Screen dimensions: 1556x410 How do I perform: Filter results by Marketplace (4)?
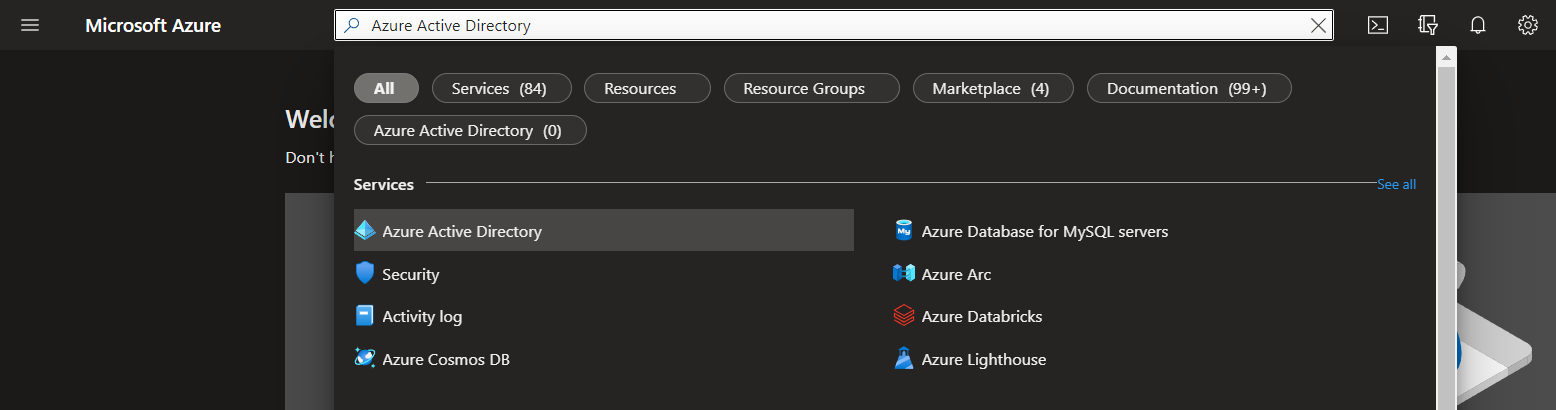tap(993, 88)
